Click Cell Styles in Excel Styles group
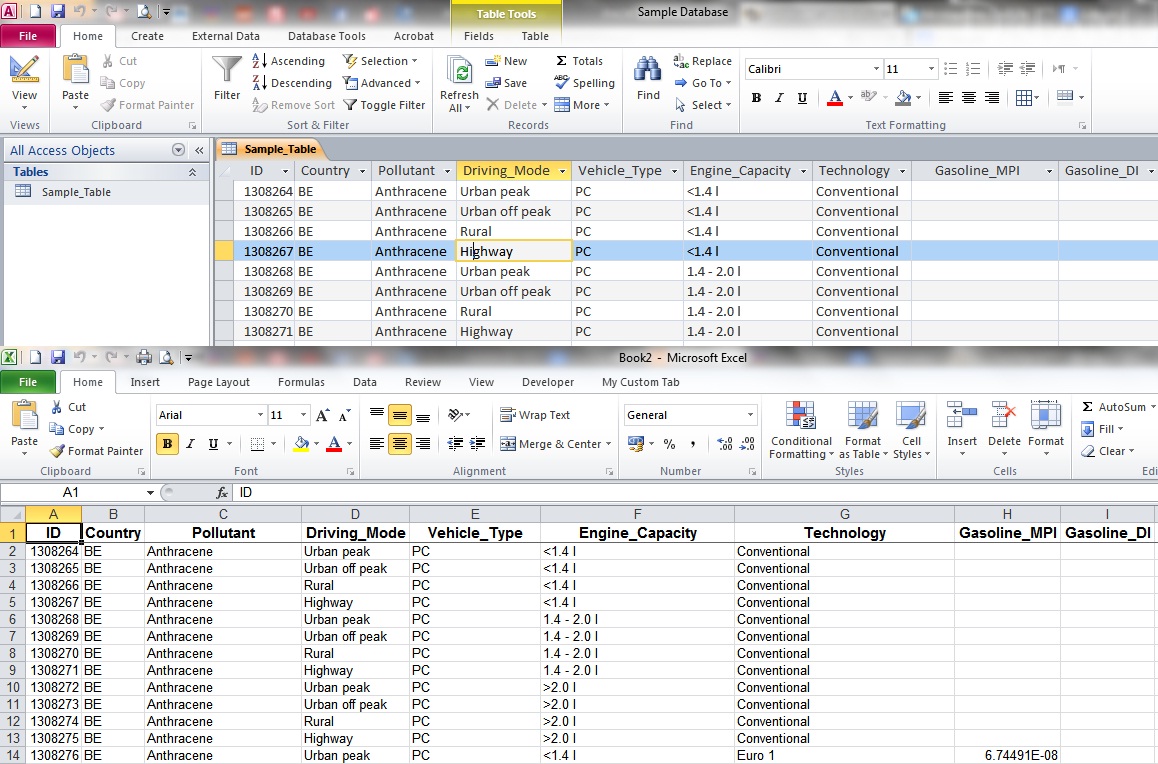The width and height of the screenshot is (1158, 764). click(911, 431)
